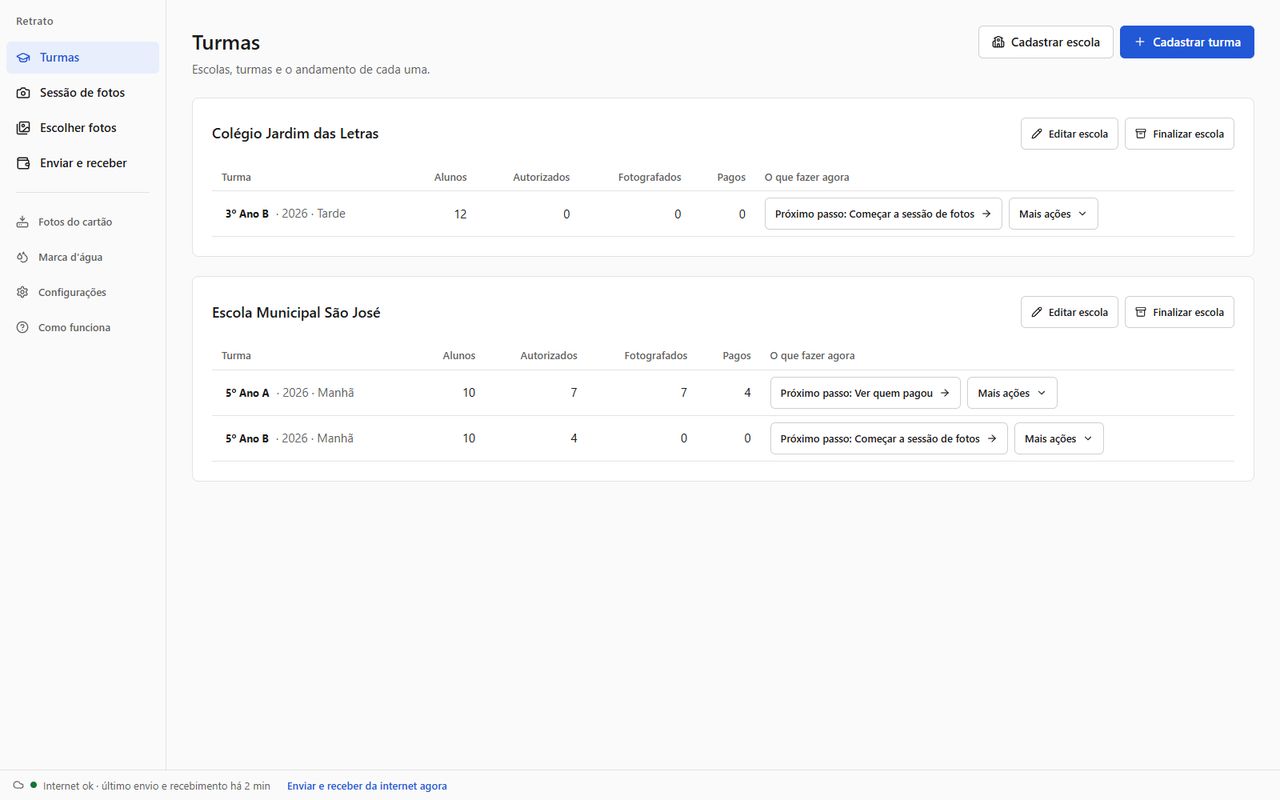This screenshot has height=800, width=1280.
Task: Click the Marca d'água droplet icon
Action: coord(23,257)
